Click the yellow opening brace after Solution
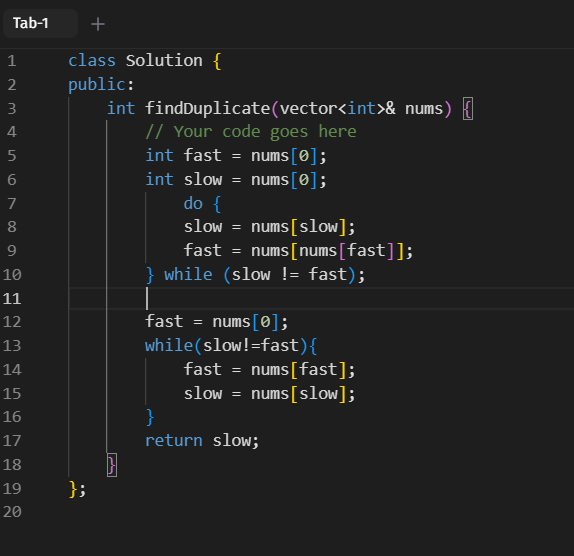 click(217, 61)
